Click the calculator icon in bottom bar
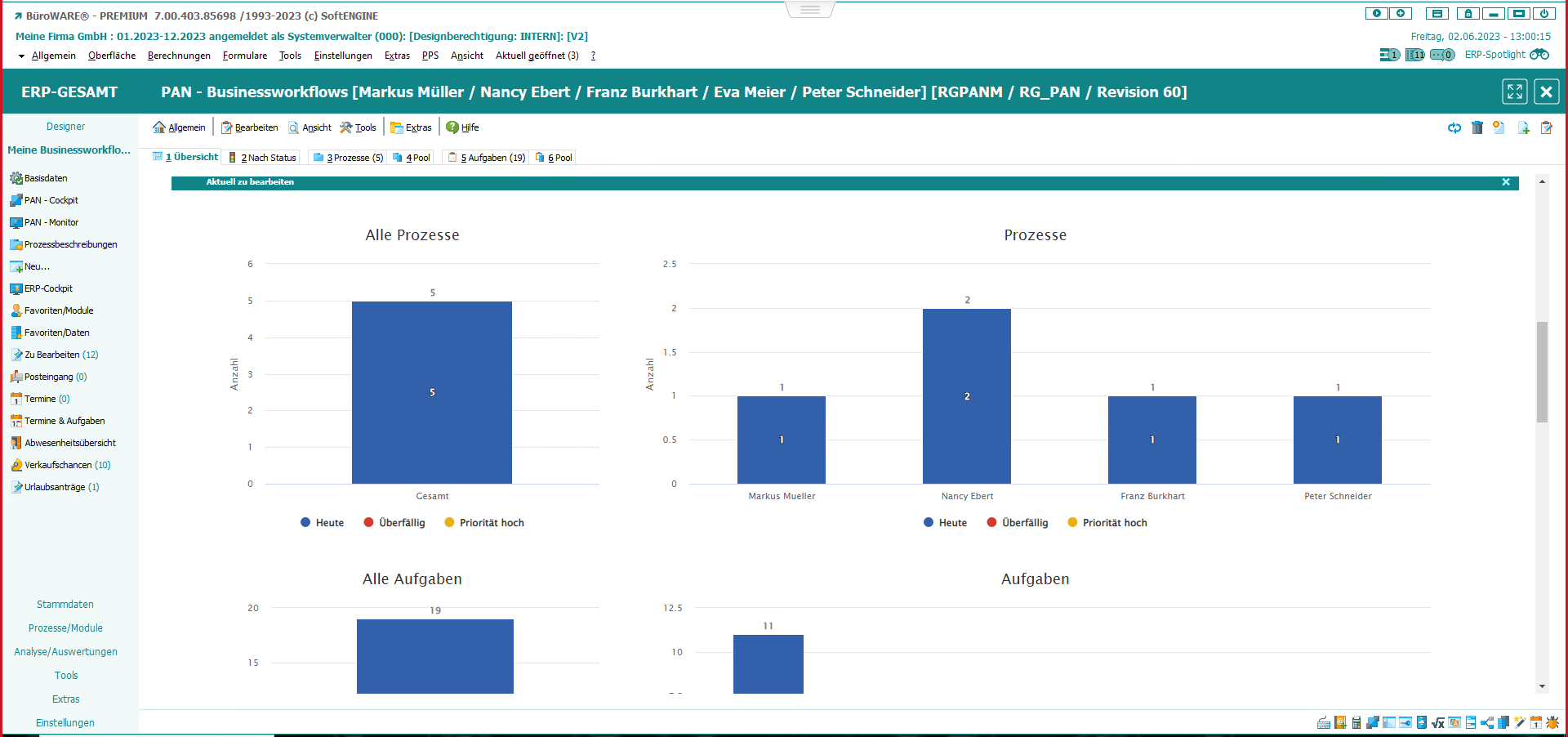The image size is (1568, 737). click(x=1356, y=722)
